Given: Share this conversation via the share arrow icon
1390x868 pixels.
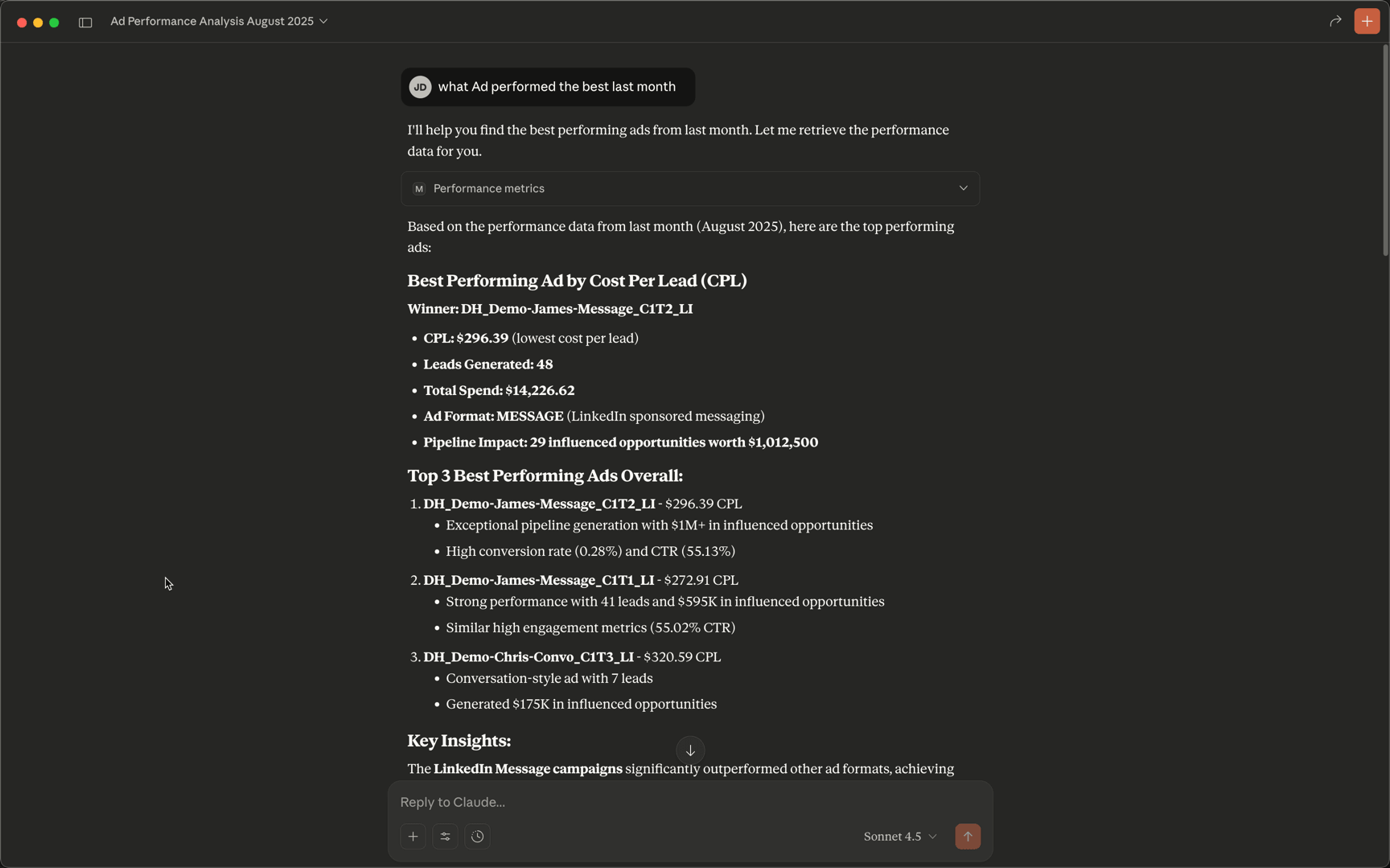Looking at the screenshot, I should point(1335,21).
